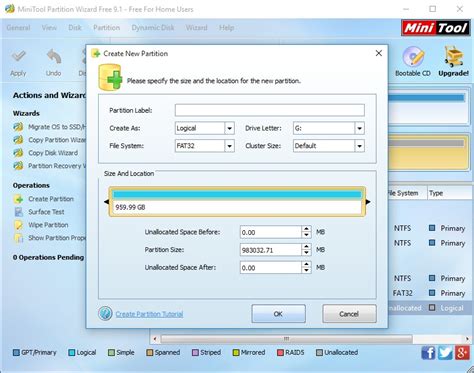This screenshot has width=474, height=373.
Task: Click the Type column header
Action: click(450, 193)
